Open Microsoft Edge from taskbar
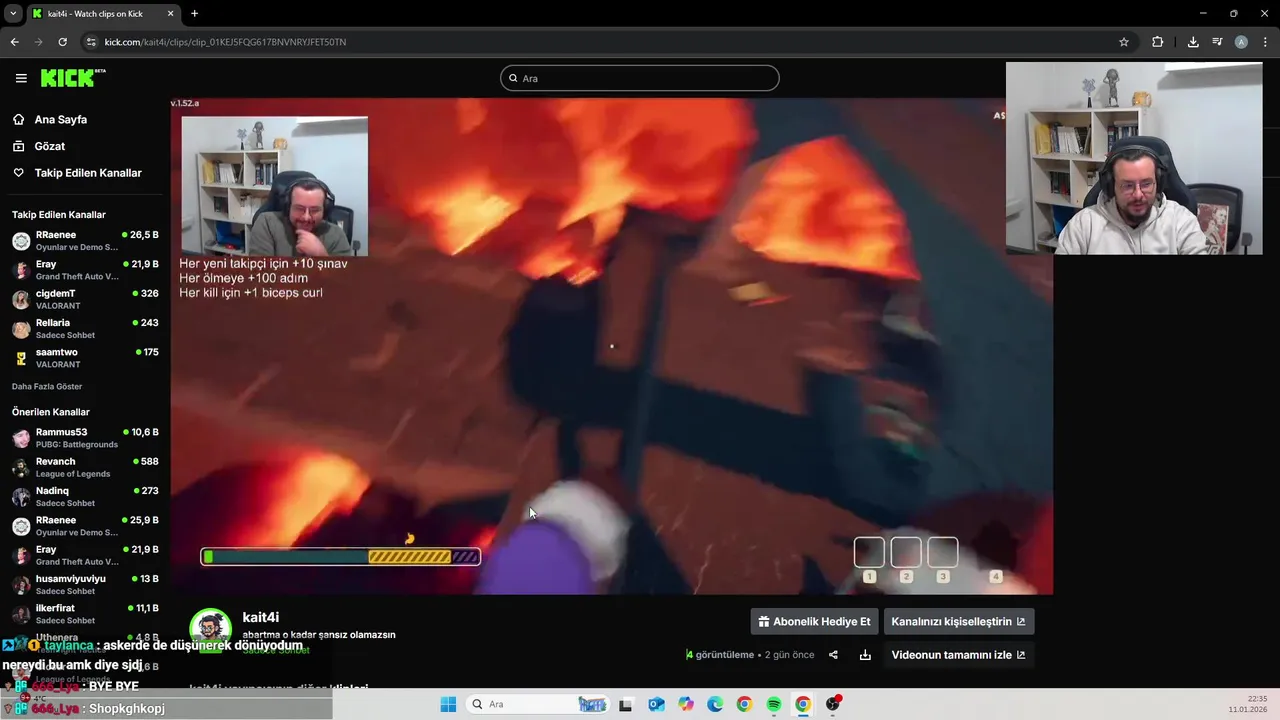 715,704
